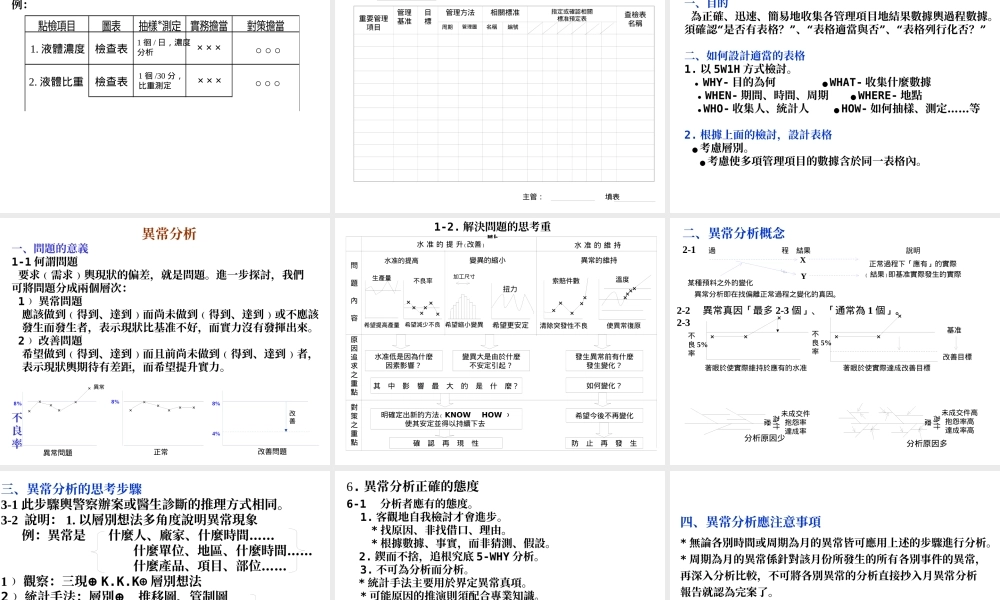Screen dimensions: 1000x600
Task: Click the 分析原因少 caption
Action: [x=764, y=438]
